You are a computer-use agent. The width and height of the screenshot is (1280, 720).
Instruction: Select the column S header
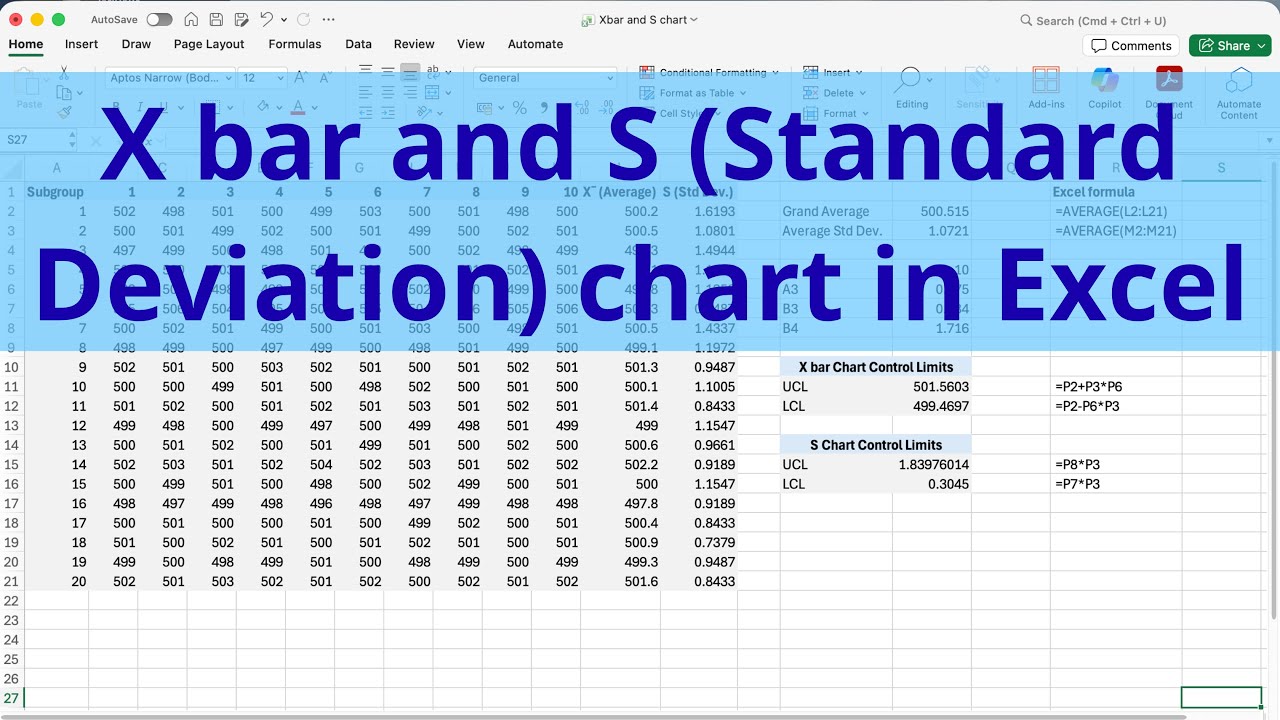pos(1221,168)
